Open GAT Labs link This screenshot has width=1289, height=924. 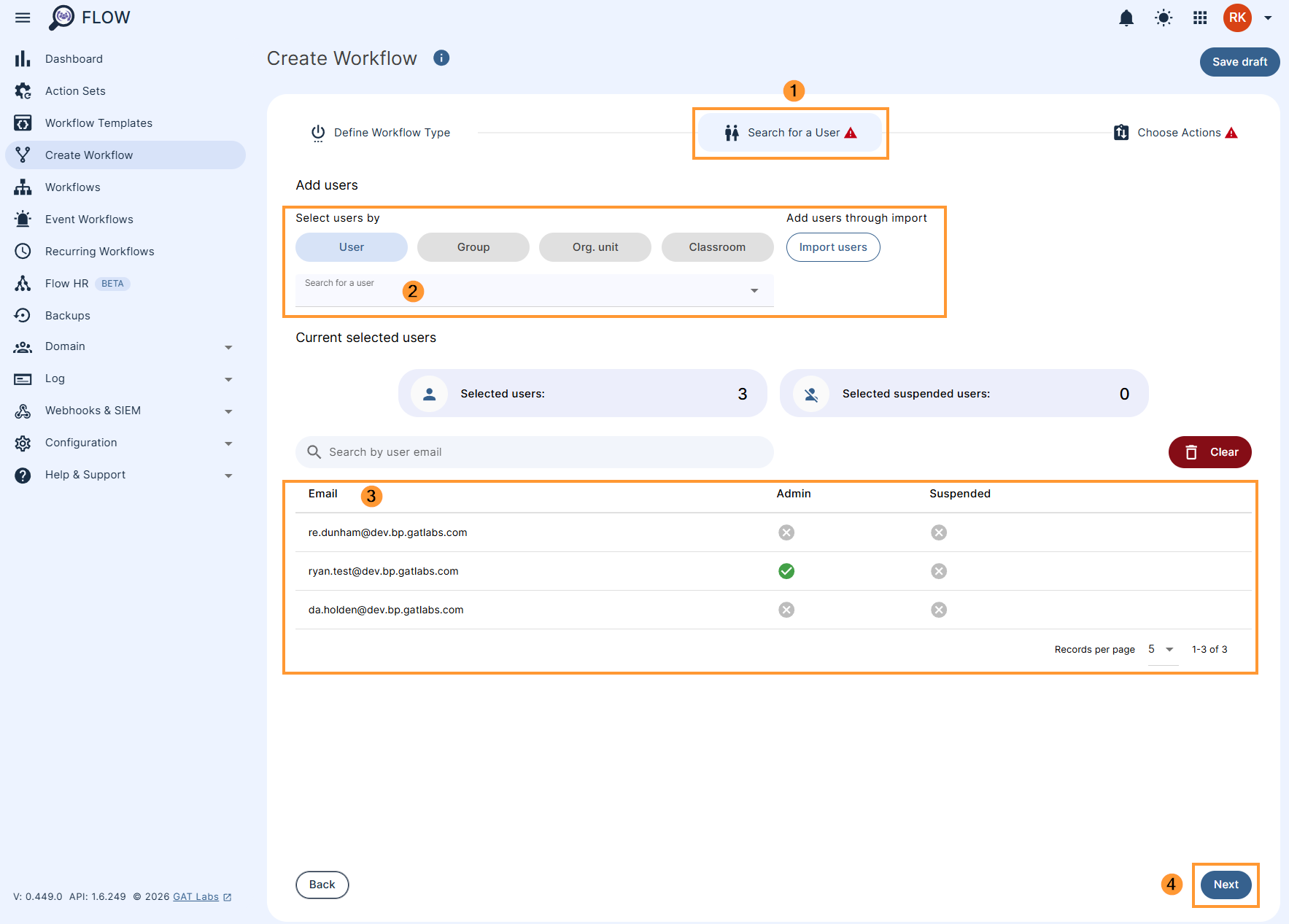(x=196, y=897)
